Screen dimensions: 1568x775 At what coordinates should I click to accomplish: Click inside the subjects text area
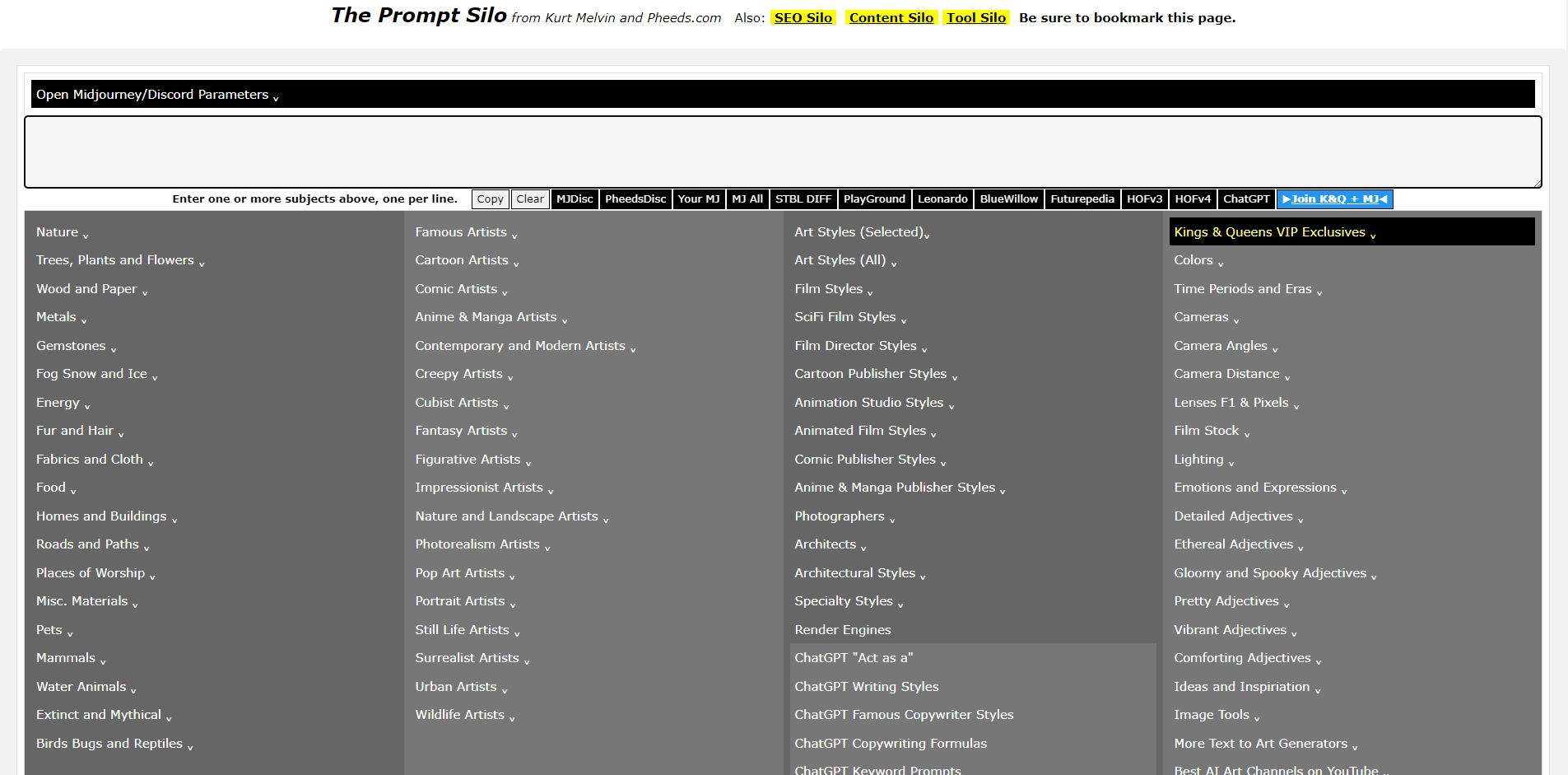782,152
